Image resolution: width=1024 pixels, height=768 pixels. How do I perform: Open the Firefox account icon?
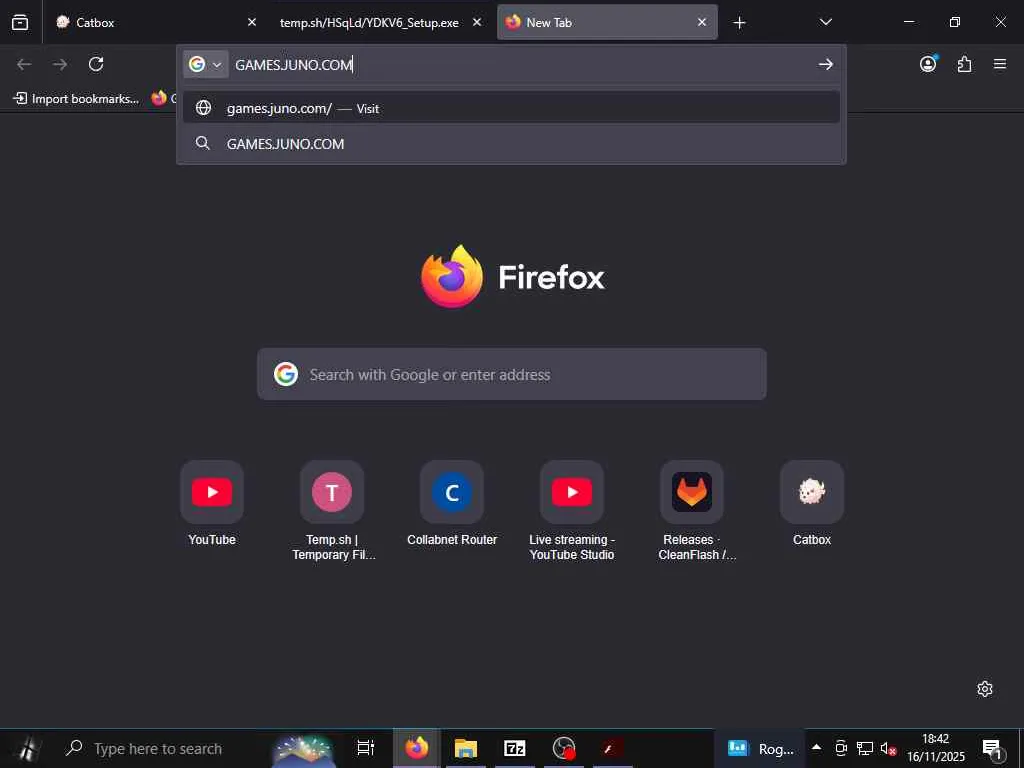(x=928, y=63)
